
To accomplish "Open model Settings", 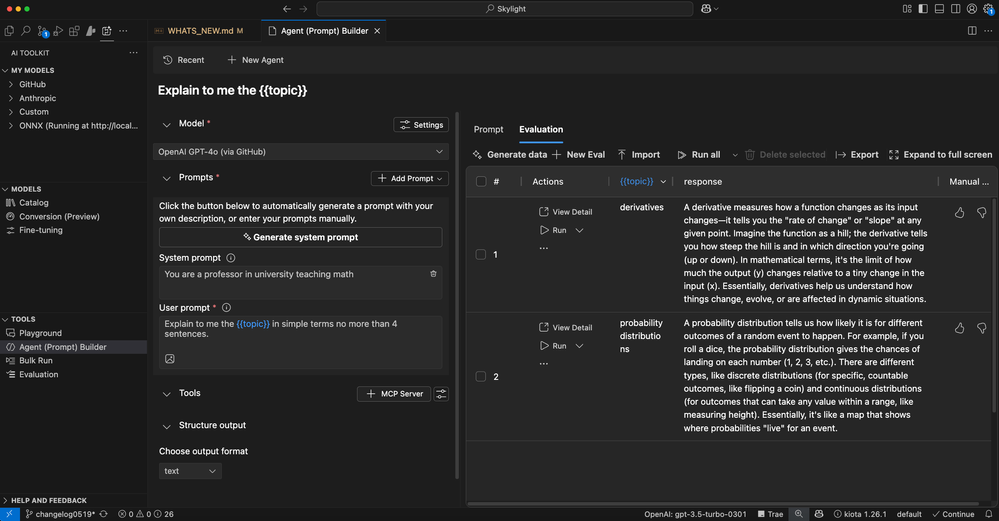I will (421, 125).
